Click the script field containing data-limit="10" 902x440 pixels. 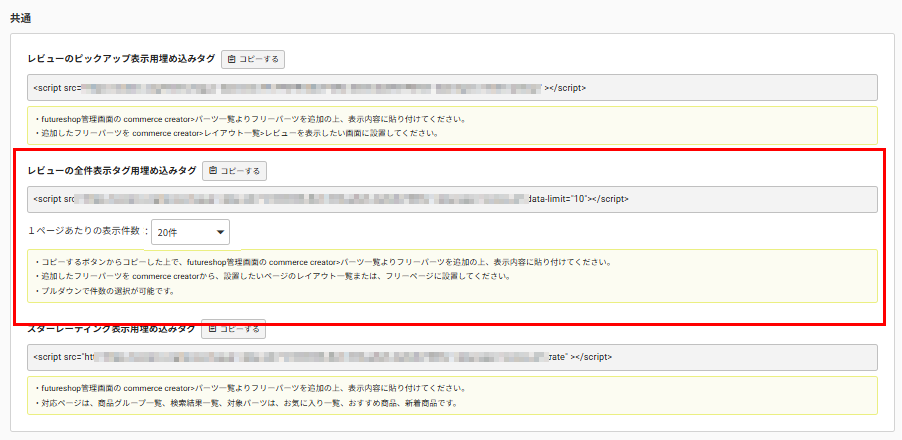(x=452, y=199)
